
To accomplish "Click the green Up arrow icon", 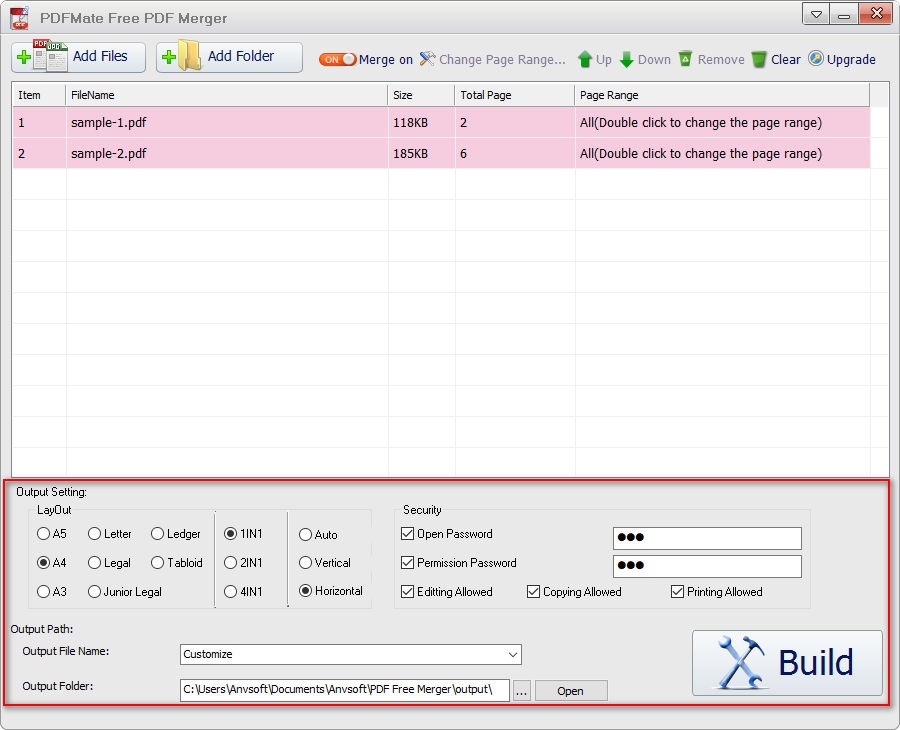I will 584,59.
